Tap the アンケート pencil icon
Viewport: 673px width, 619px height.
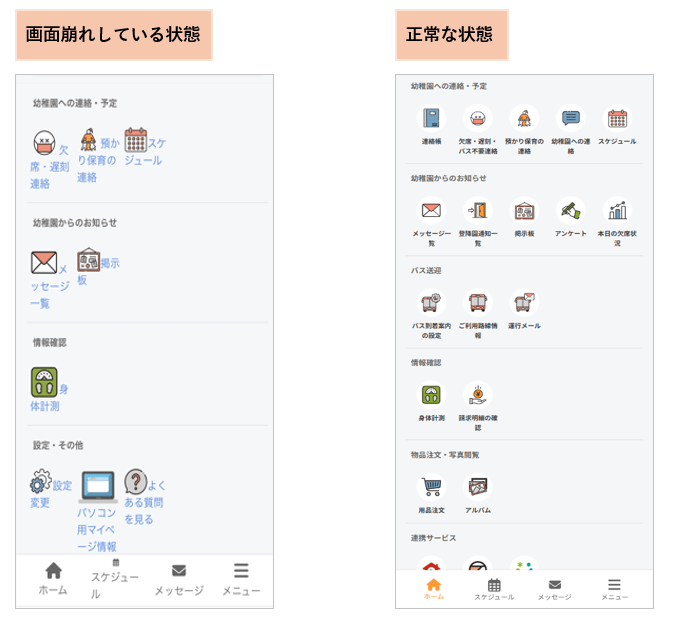click(570, 210)
